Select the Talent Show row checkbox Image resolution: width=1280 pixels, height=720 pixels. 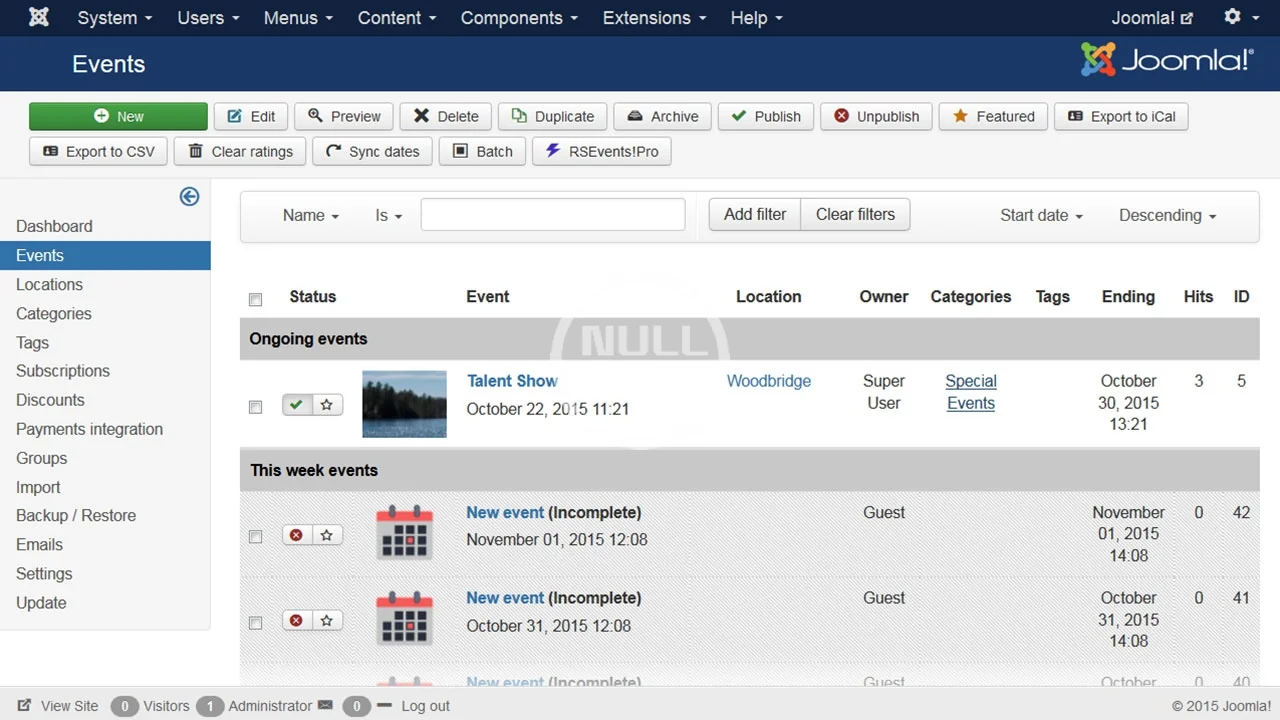point(255,407)
